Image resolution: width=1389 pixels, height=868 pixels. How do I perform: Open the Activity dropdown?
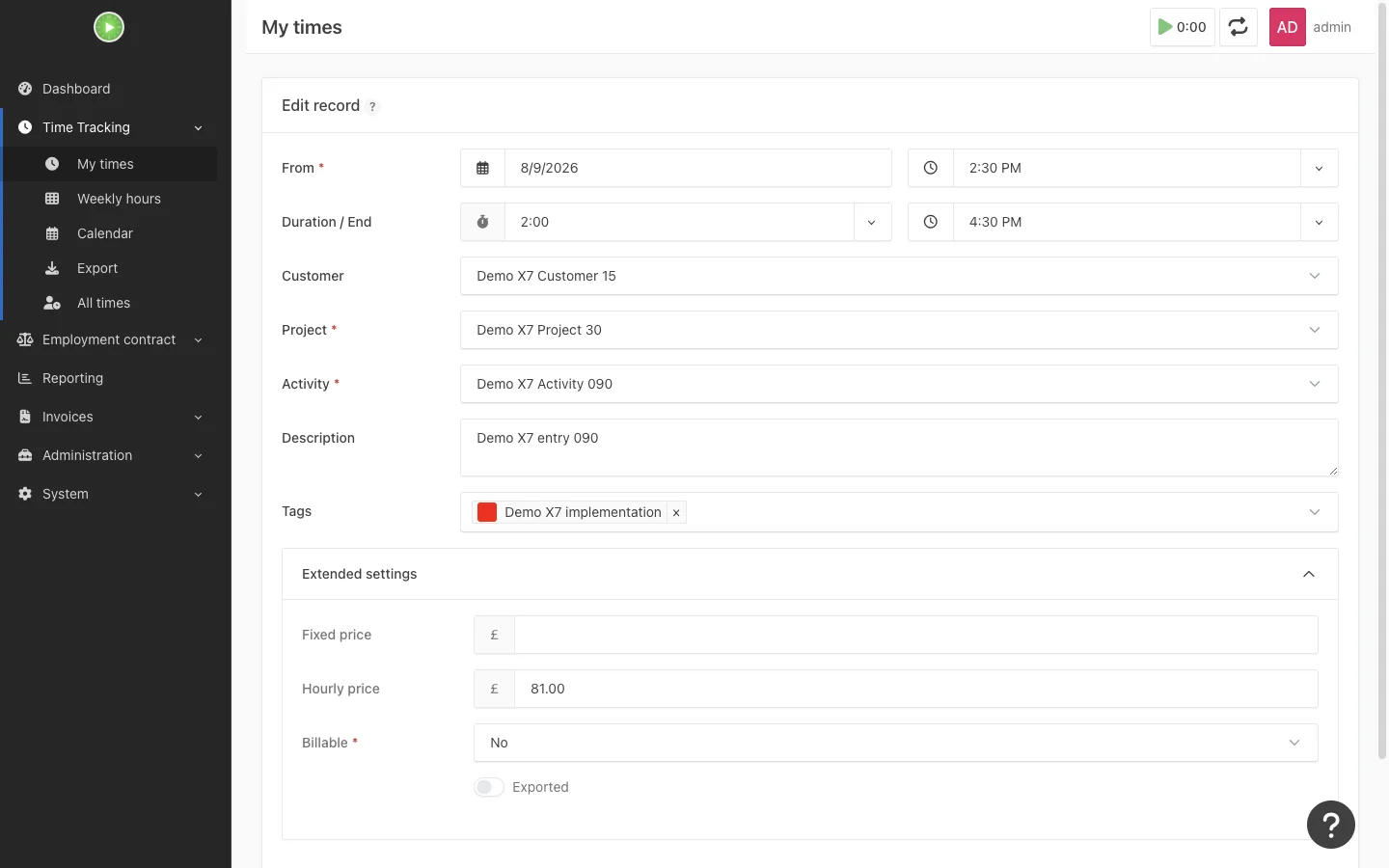click(x=899, y=384)
